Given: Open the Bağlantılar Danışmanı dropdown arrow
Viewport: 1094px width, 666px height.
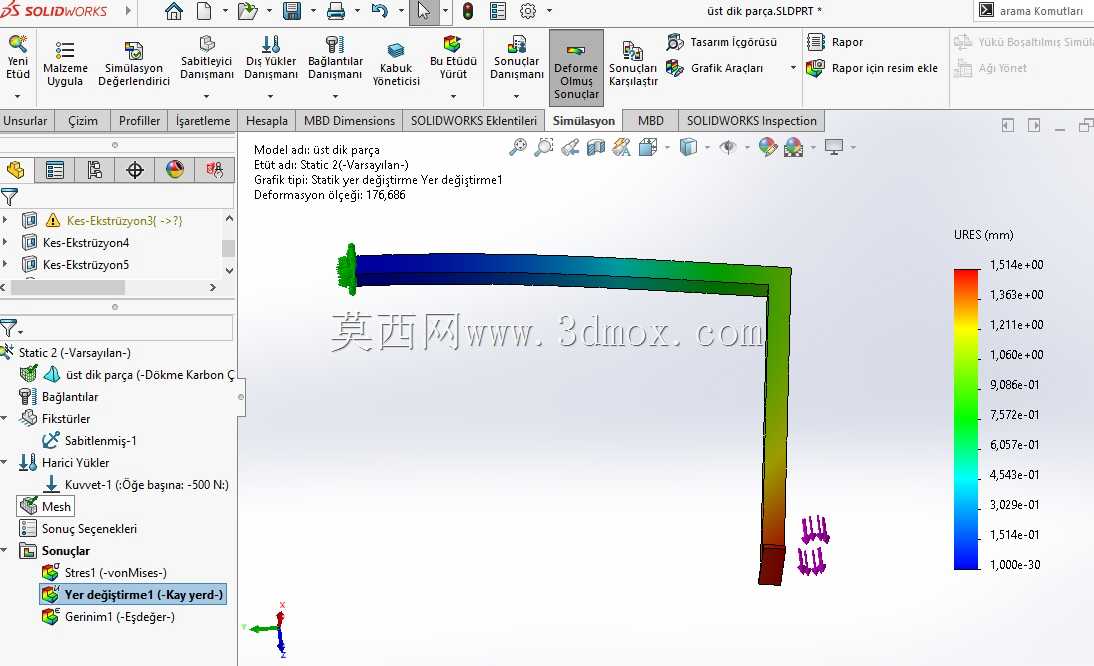Looking at the screenshot, I should point(335,96).
